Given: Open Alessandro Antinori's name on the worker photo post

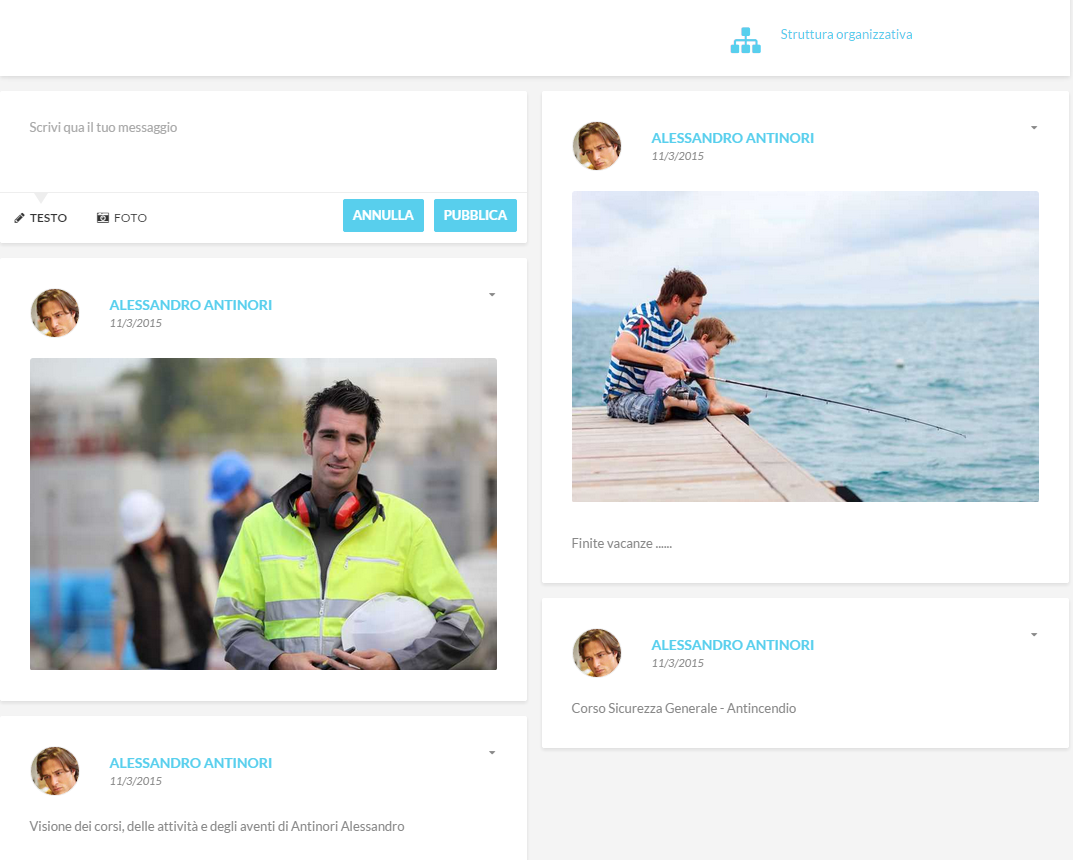Looking at the screenshot, I should tap(191, 305).
